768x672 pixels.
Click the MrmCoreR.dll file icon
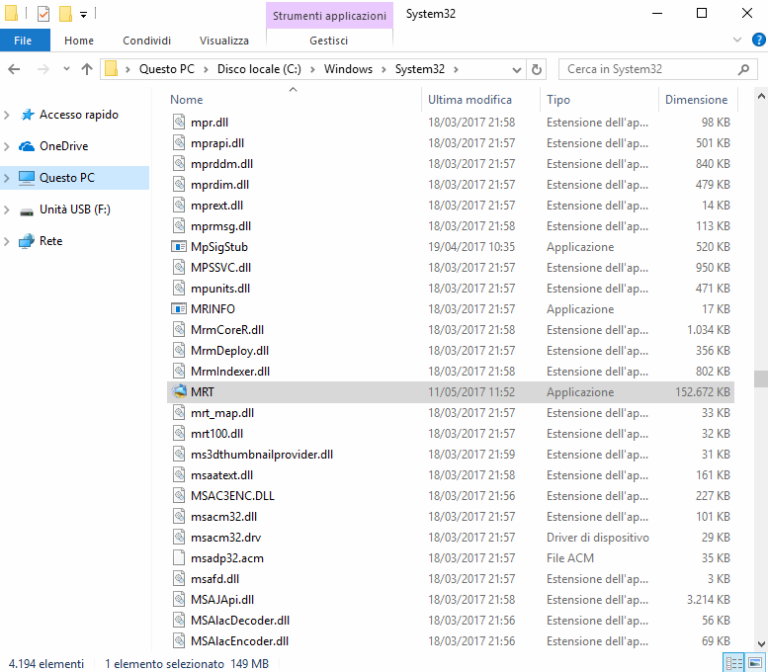coord(179,329)
